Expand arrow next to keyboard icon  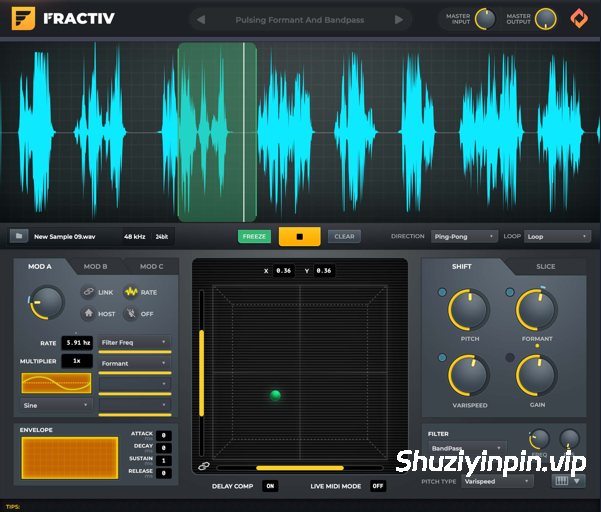[x=577, y=481]
